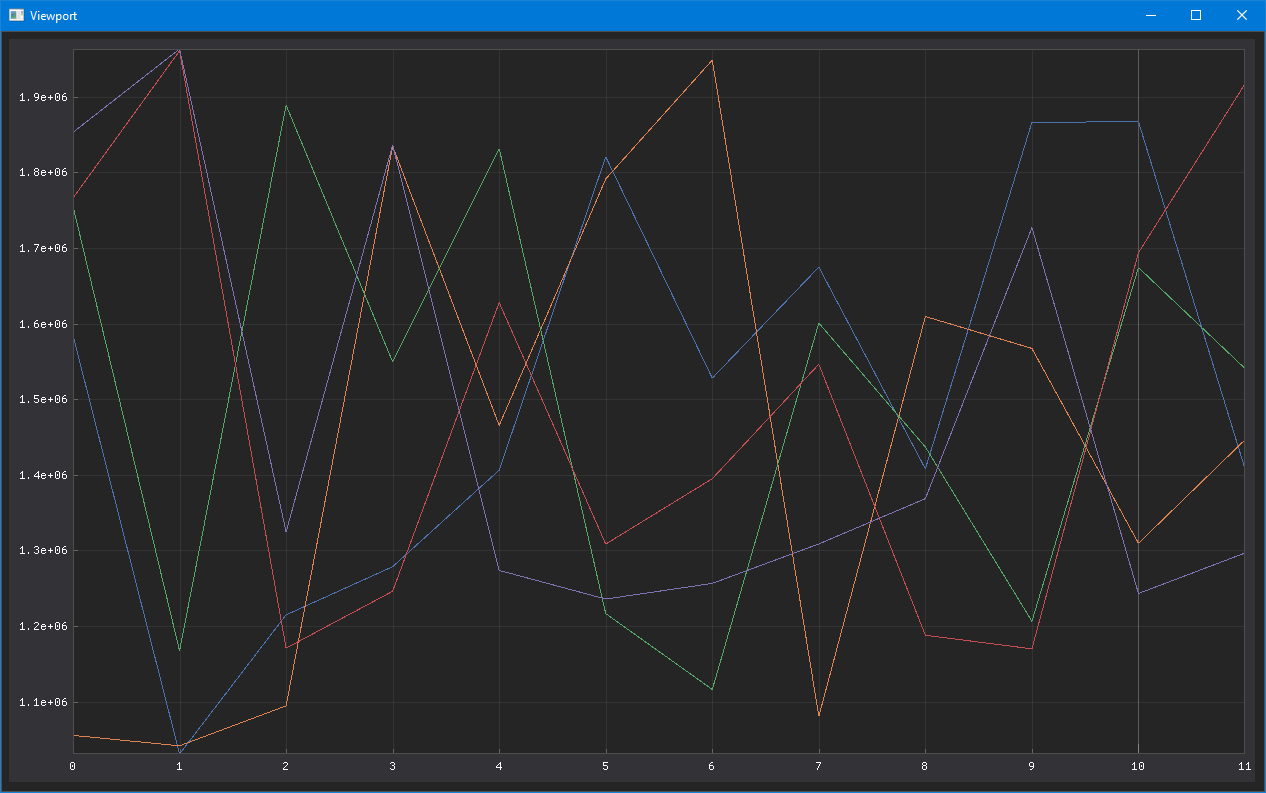
Task: Click the 5 tick on the x-axis
Action: pos(604,766)
